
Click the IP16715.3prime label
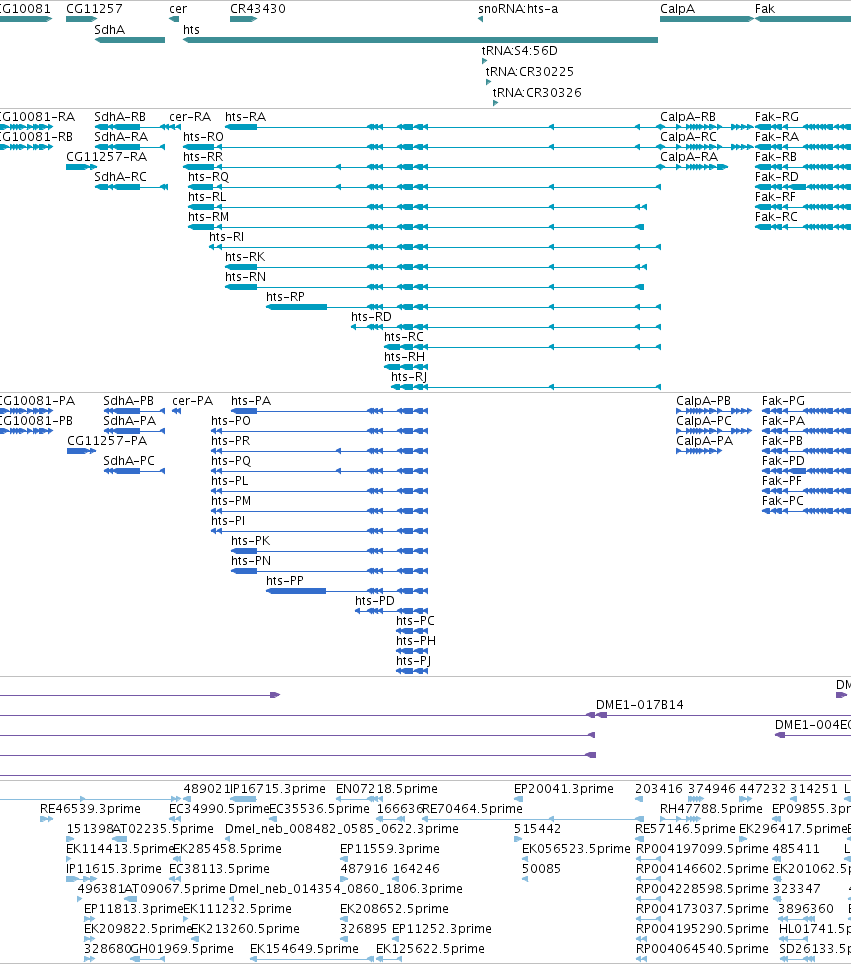[277, 789]
